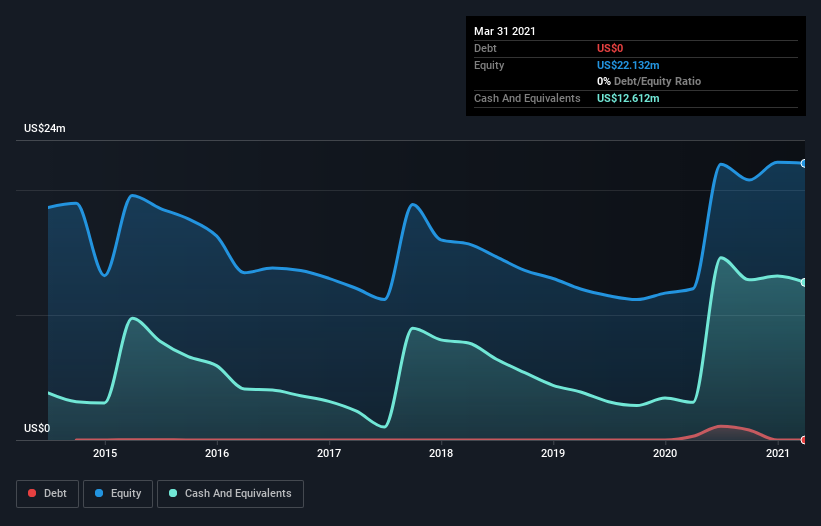This screenshot has height=526, width=821.
Task: Toggle the Equity series legend button
Action: 118,494
